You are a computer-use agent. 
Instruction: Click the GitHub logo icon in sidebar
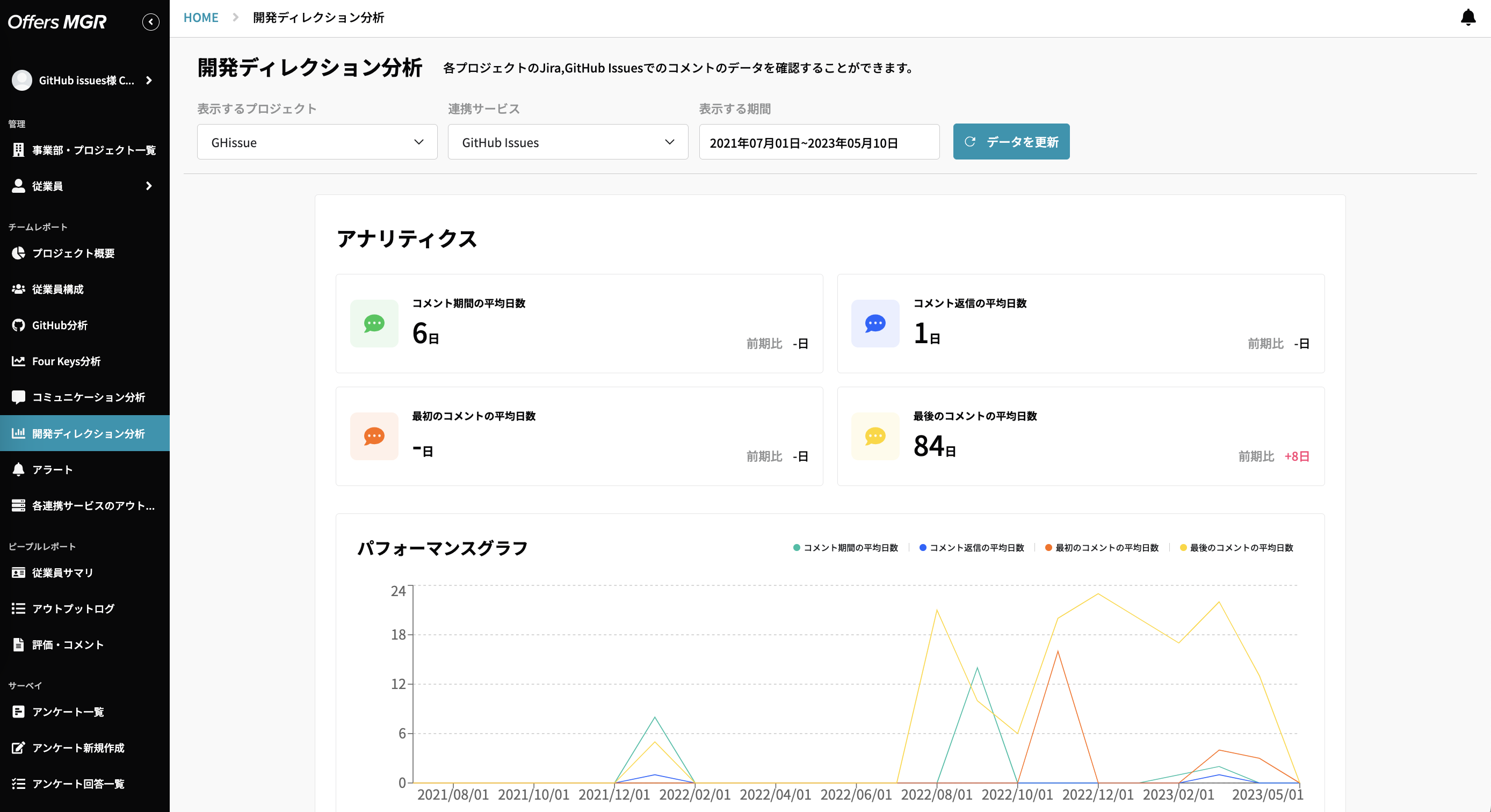(18, 325)
